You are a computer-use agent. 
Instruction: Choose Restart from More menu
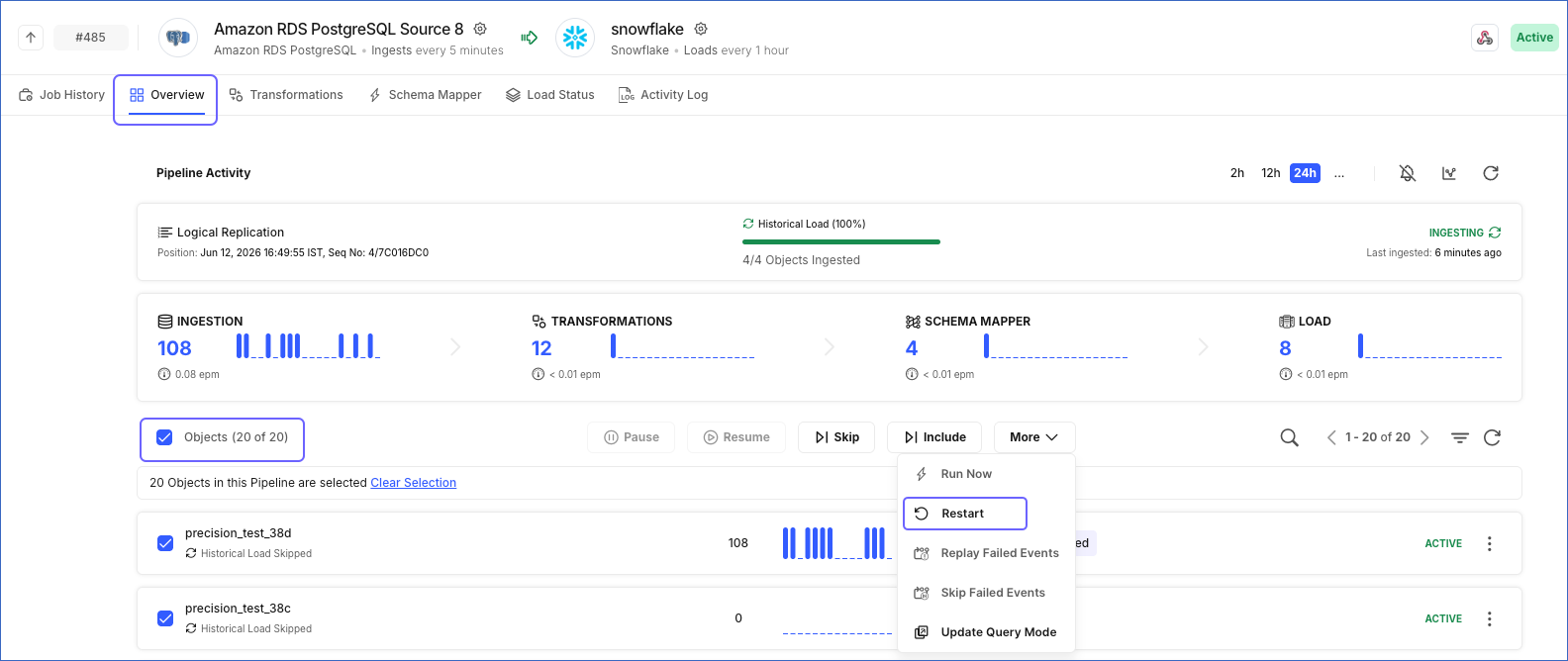(x=965, y=514)
